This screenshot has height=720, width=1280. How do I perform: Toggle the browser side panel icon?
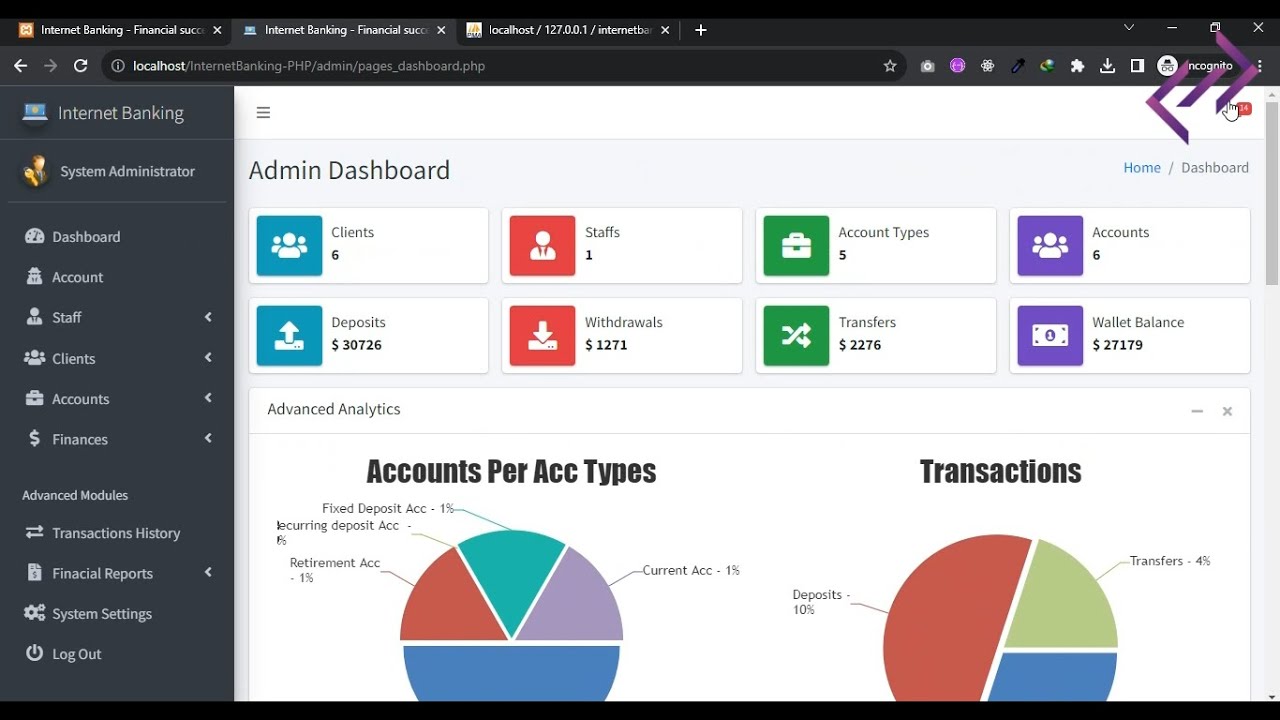pos(1137,66)
